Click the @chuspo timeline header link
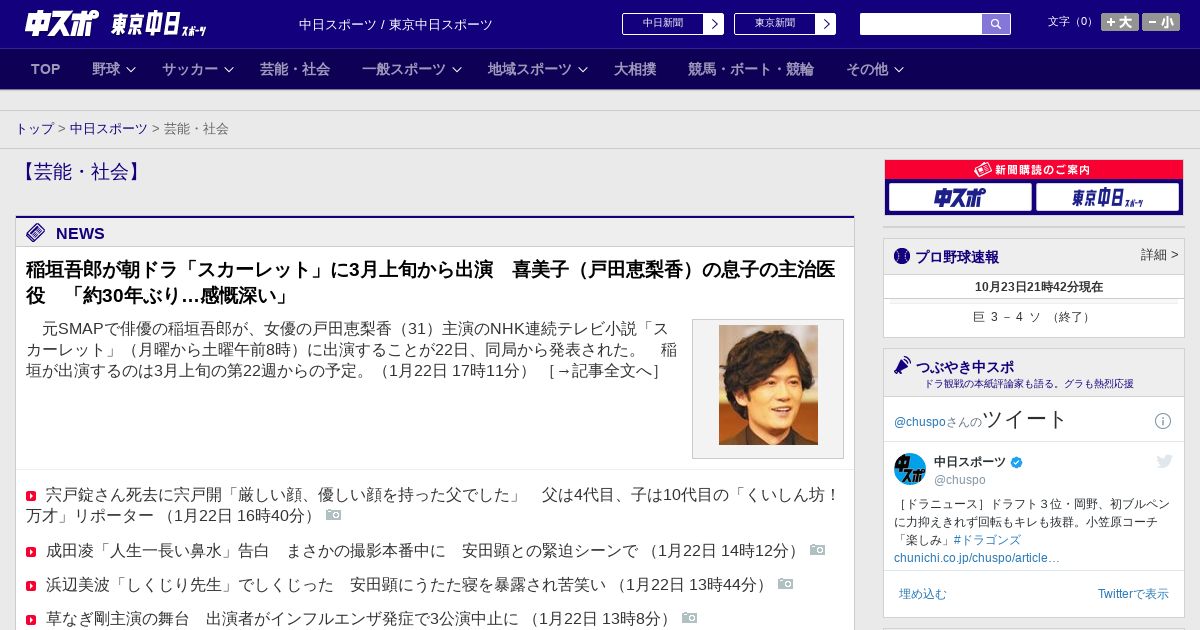The height and width of the screenshot is (630, 1200). pyautogui.click(x=919, y=422)
